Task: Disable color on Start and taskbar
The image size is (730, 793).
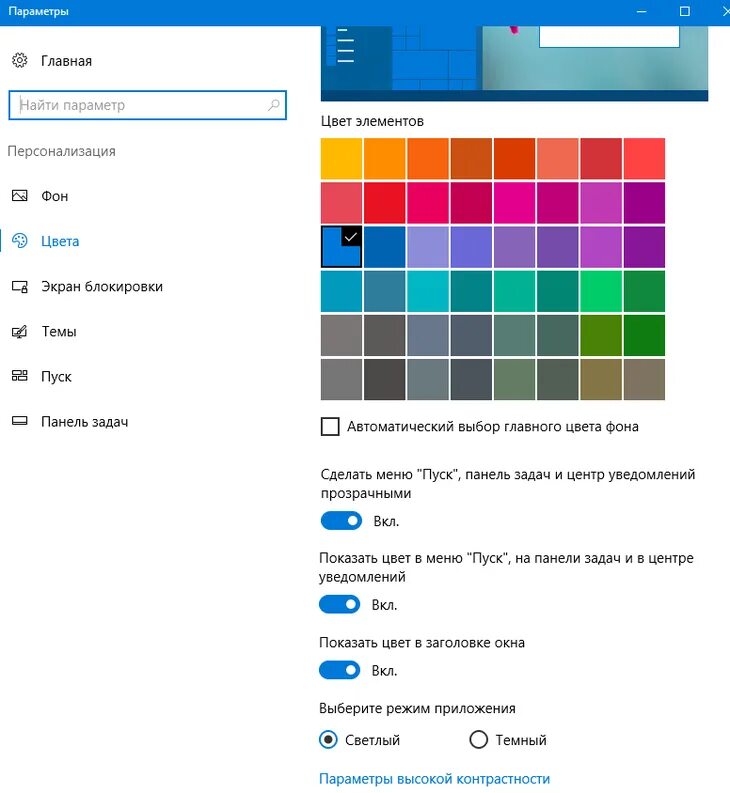Action: click(339, 604)
